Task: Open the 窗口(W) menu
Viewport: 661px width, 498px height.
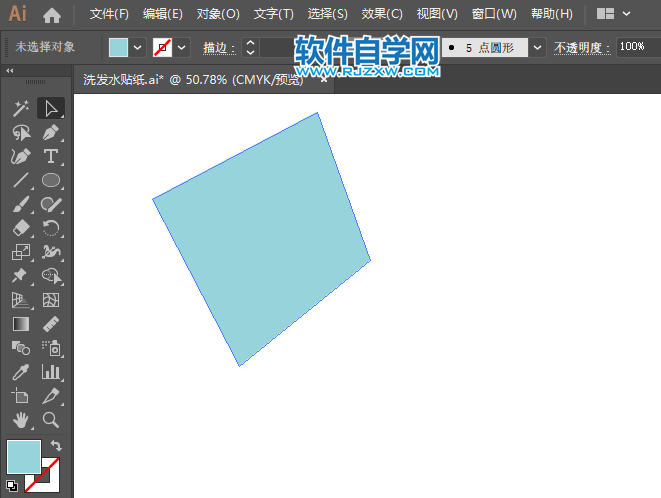Action: (x=494, y=14)
